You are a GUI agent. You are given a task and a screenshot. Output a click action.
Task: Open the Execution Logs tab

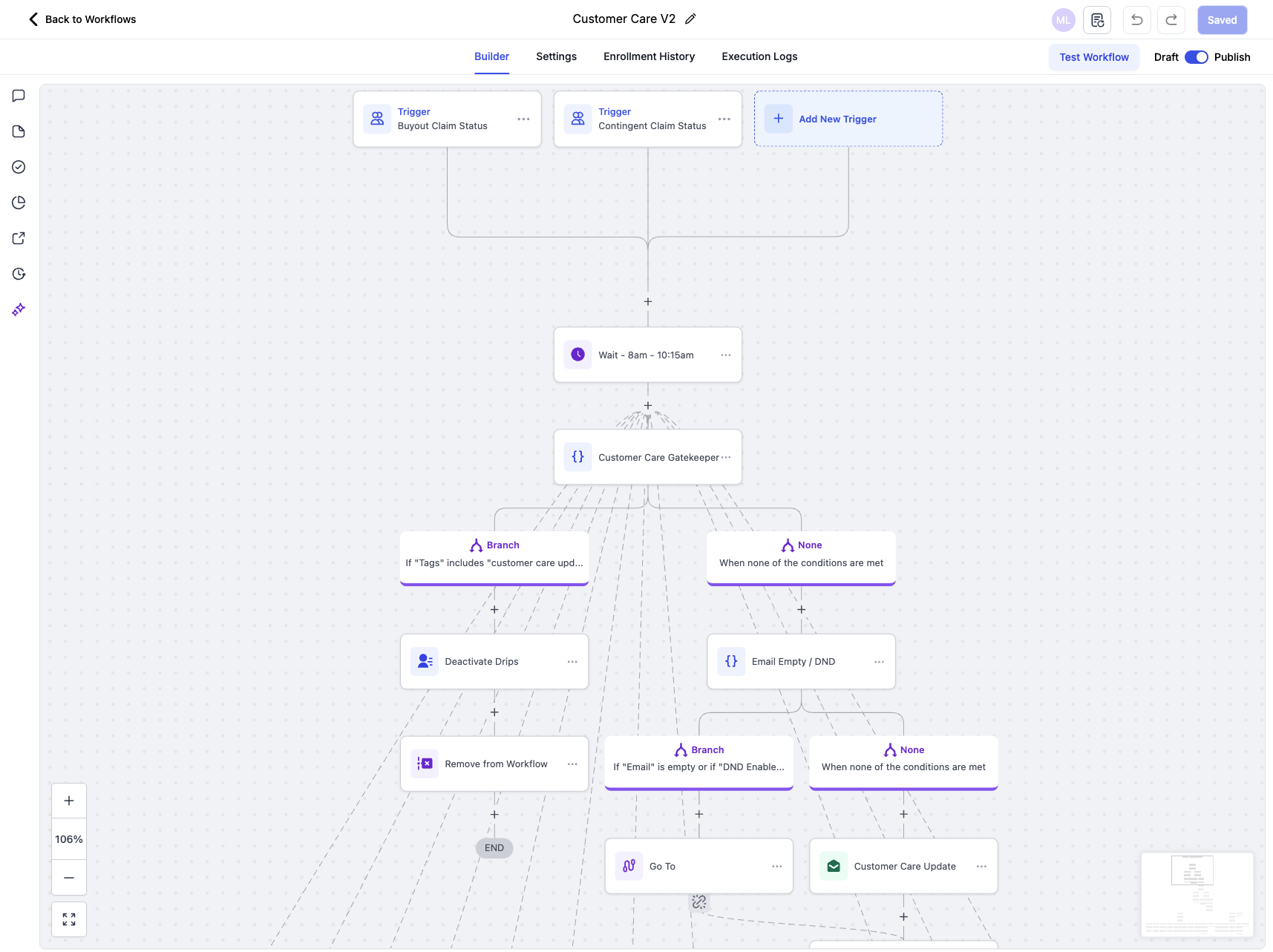coord(759,56)
